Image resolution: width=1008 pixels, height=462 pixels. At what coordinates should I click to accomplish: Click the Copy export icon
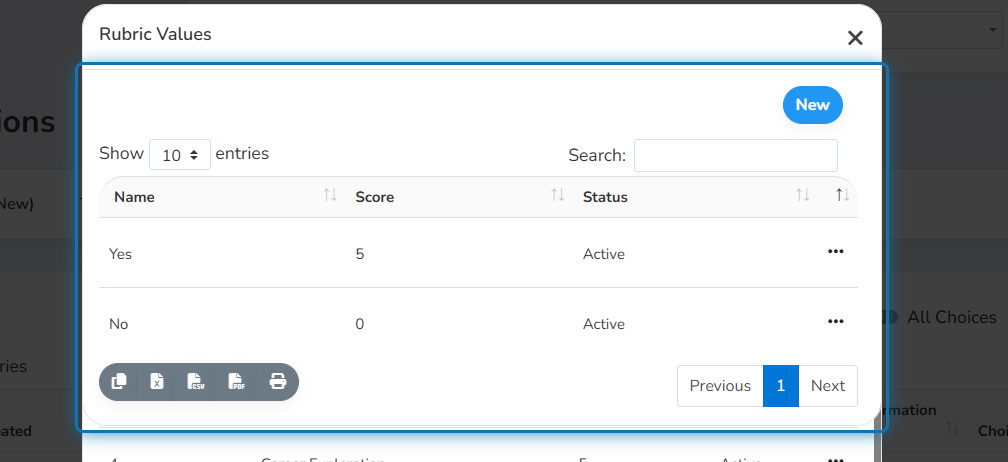click(x=119, y=382)
